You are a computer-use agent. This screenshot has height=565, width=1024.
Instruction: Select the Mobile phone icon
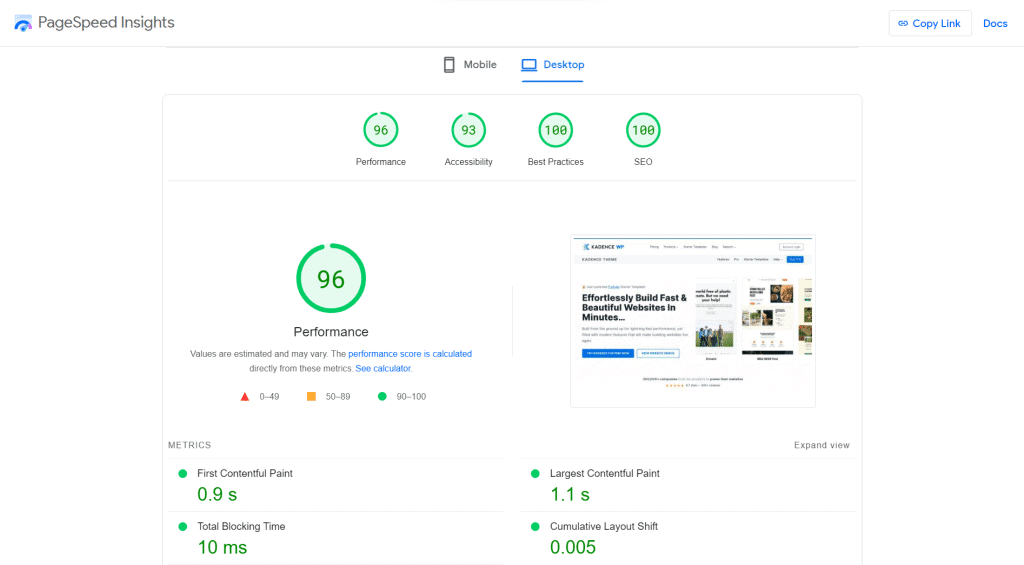point(450,65)
